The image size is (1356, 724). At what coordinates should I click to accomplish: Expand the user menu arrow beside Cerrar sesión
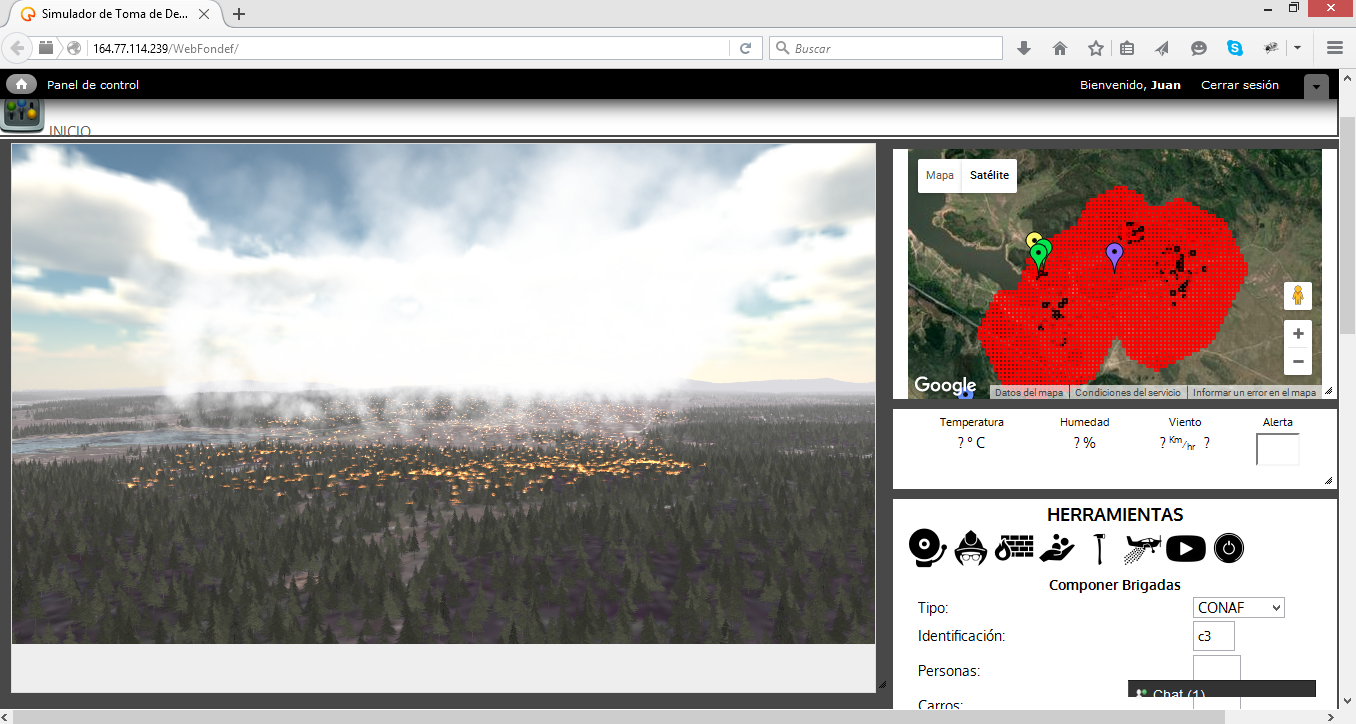click(1316, 86)
